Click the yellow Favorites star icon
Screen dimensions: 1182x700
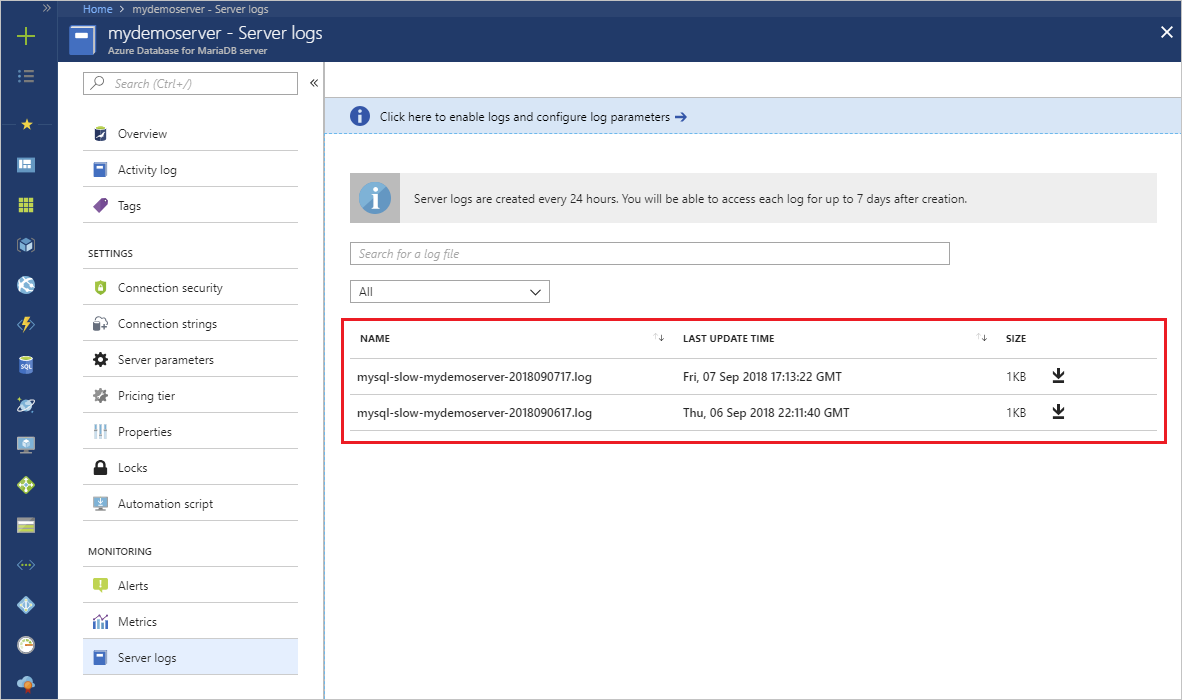(26, 124)
